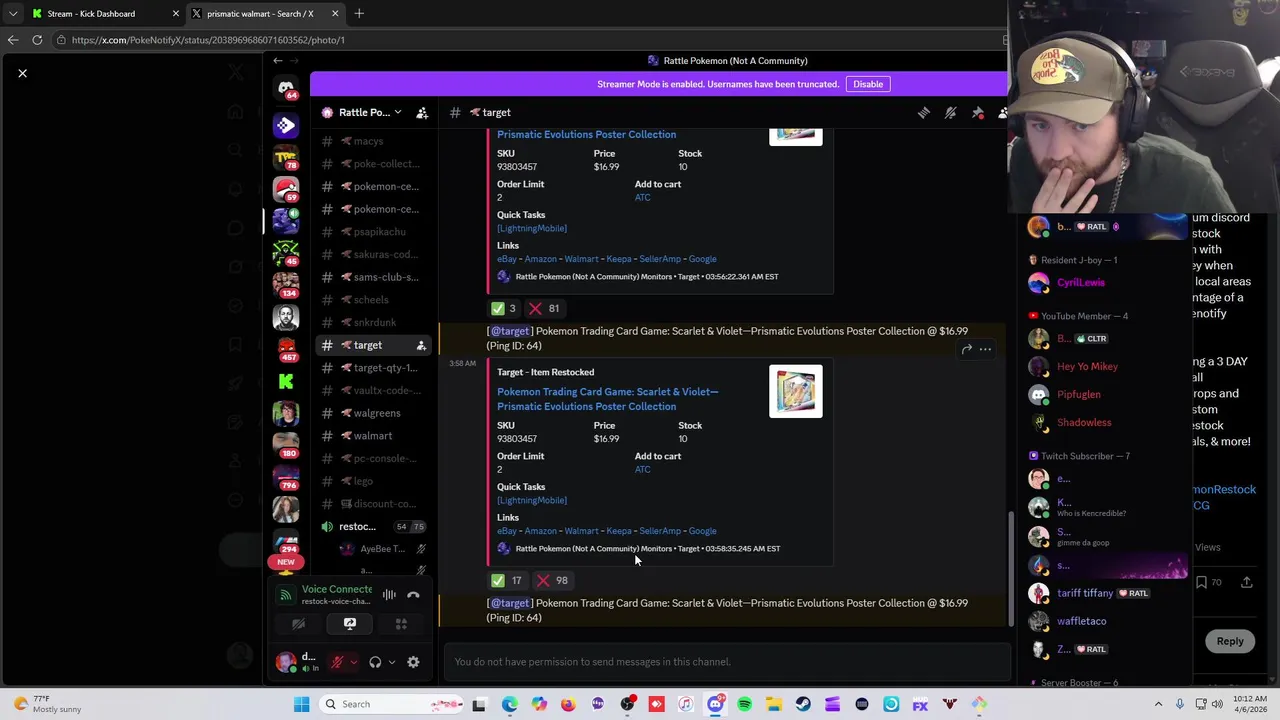Forward the restocked message arrow icon
This screenshot has width=1280, height=720.
pos(966,349)
